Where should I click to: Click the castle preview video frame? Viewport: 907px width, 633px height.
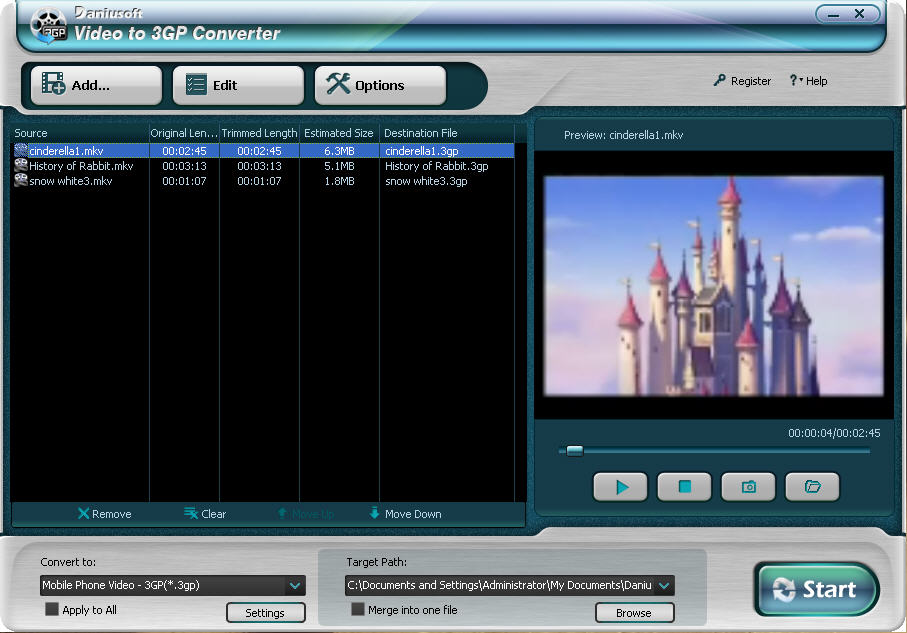[x=713, y=286]
